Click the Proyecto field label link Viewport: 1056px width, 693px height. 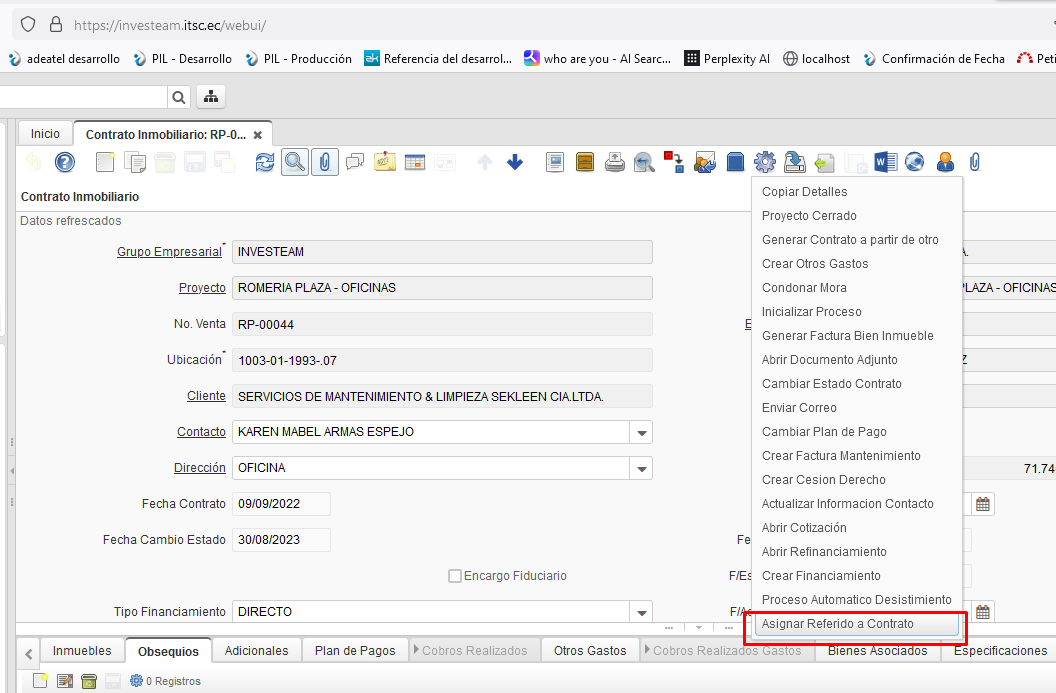pyautogui.click(x=202, y=288)
